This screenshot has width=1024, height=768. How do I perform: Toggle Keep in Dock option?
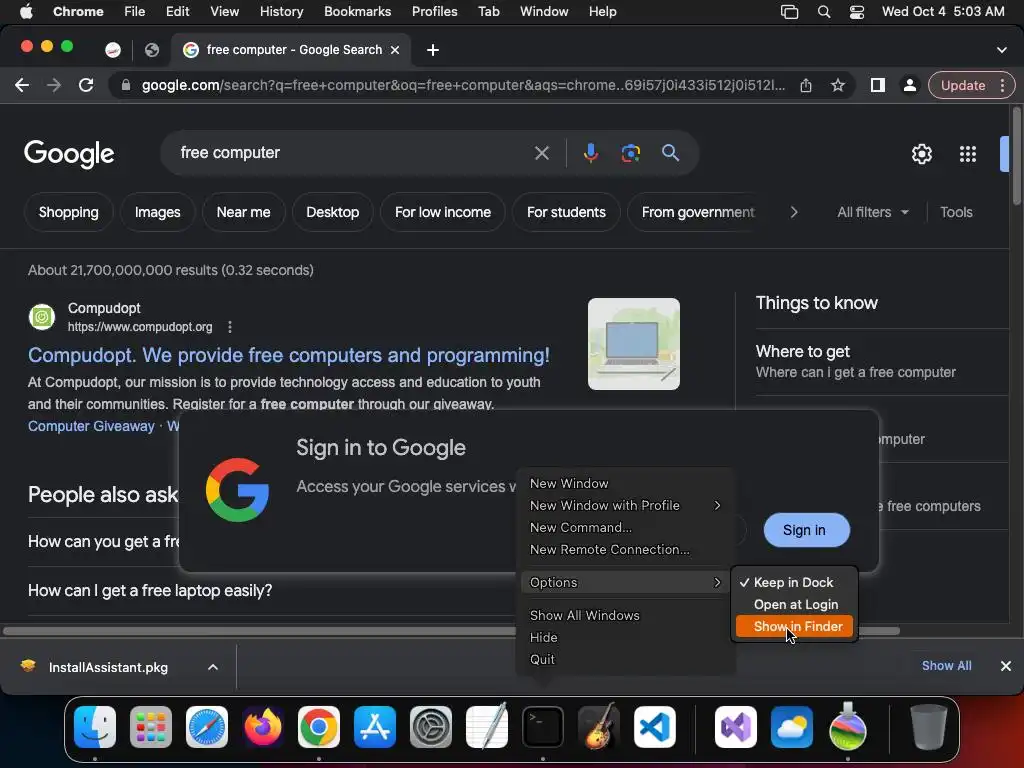(x=793, y=582)
